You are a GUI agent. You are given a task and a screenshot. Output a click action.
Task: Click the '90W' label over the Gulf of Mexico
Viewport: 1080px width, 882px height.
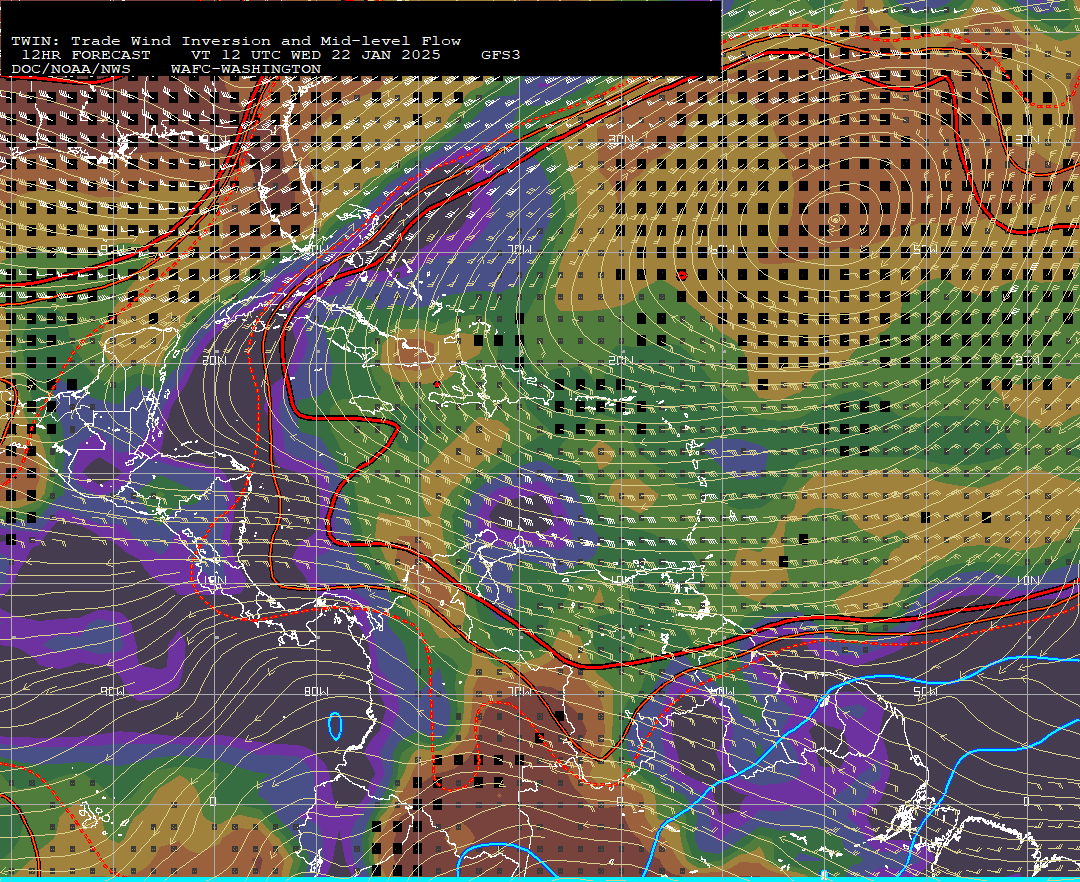click(x=112, y=249)
